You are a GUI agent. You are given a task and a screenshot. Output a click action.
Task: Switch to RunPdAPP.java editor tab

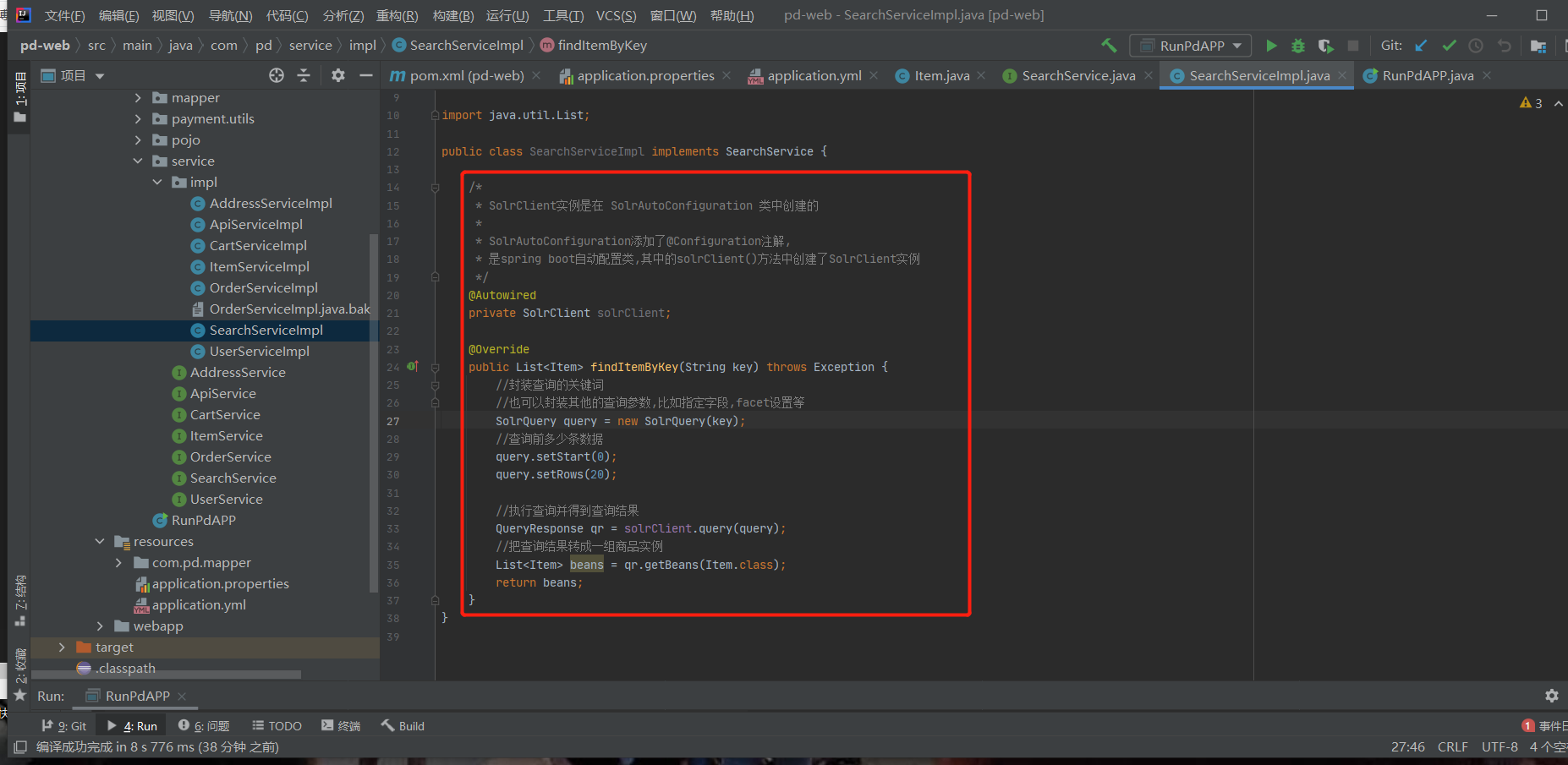point(1428,76)
